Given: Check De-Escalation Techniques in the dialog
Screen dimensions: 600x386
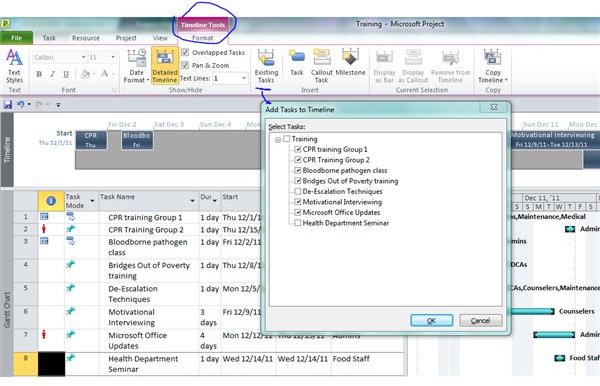Looking at the screenshot, I should 298,191.
